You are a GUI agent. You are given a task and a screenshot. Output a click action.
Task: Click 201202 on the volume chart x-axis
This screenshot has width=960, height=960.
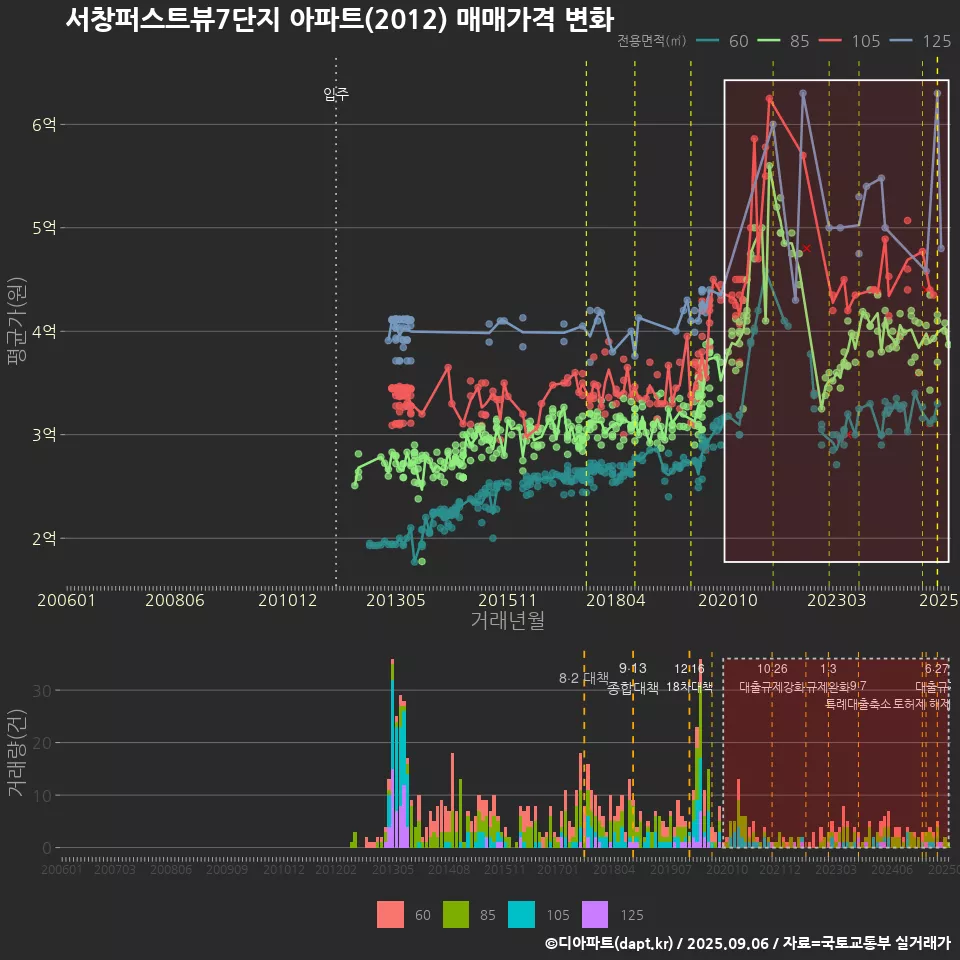tap(336, 869)
